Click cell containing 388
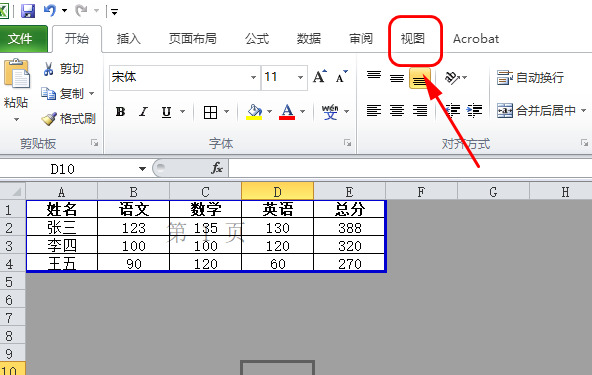This screenshot has height=375, width=592. pyautogui.click(x=350, y=228)
